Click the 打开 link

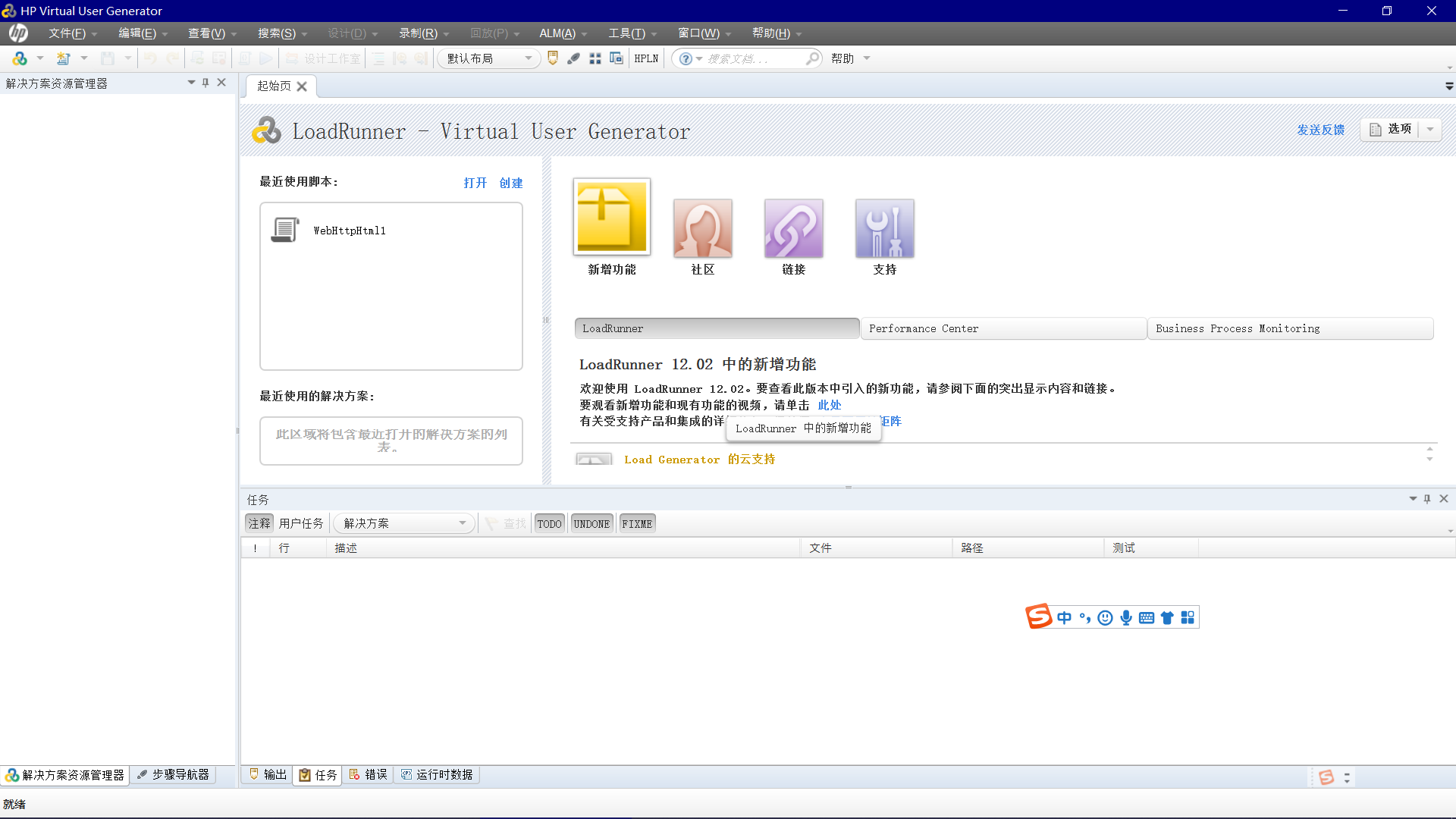475,183
